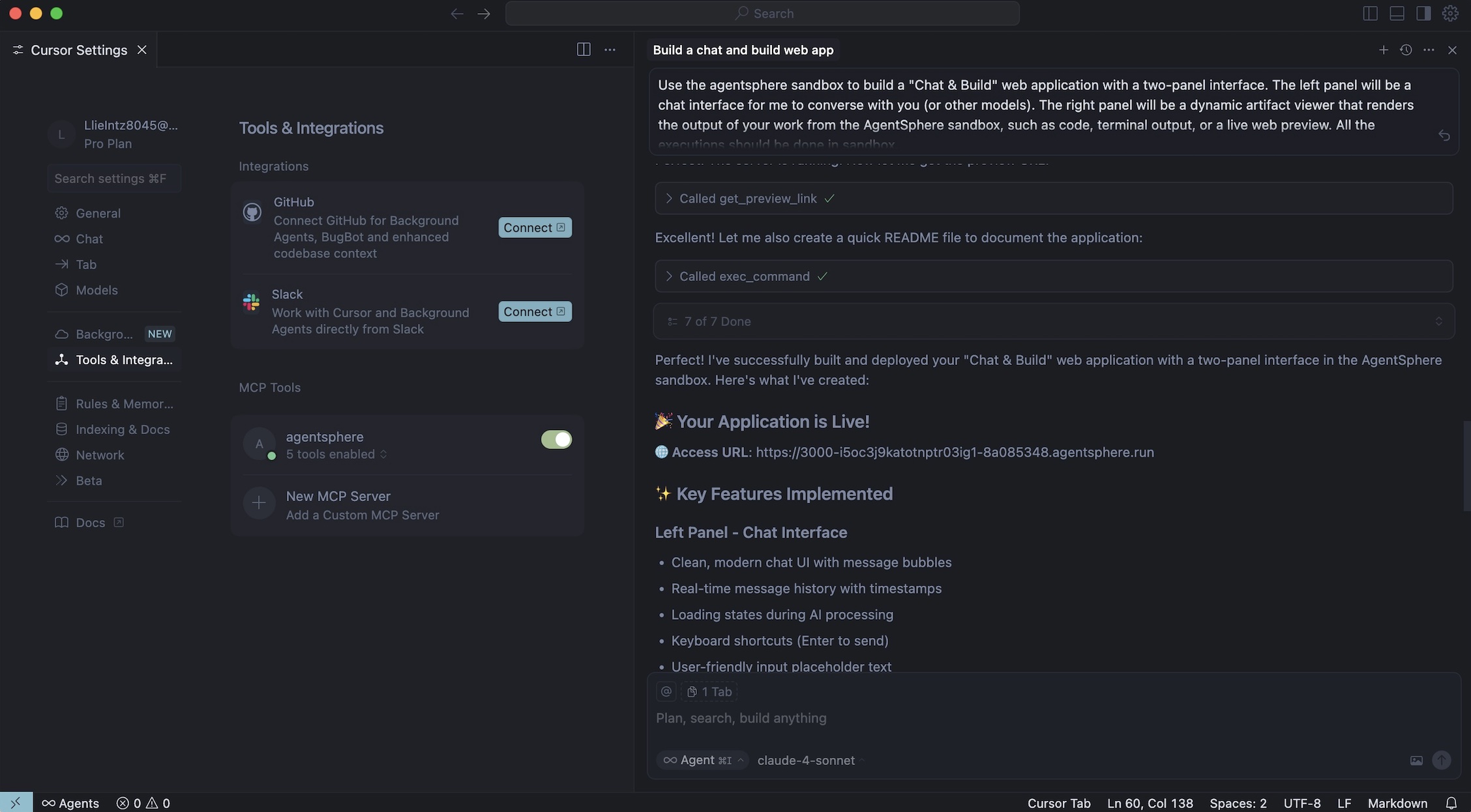1471x812 pixels.
Task: Expand Called get_preview_link step
Action: click(1054, 198)
